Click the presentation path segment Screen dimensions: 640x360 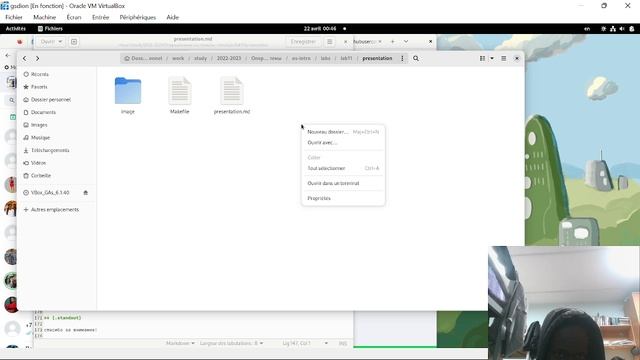click(377, 58)
